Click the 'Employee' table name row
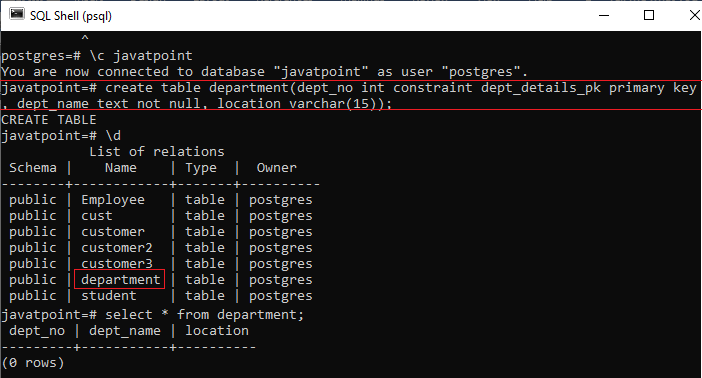 (x=113, y=200)
